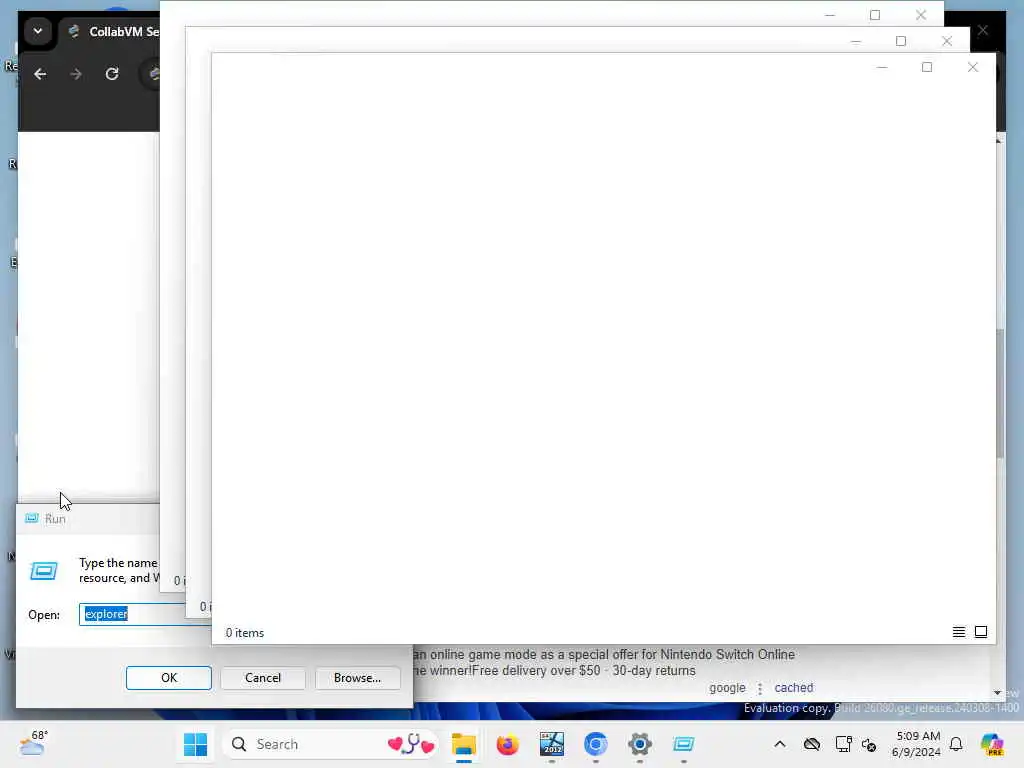The width and height of the screenshot is (1024, 768).
Task: Reload the browser page
Action: [x=112, y=74]
